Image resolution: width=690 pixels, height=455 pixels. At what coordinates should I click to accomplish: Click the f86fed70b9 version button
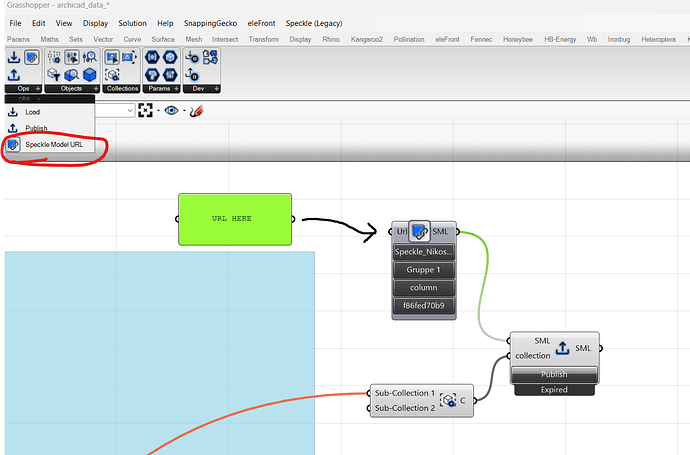[424, 306]
